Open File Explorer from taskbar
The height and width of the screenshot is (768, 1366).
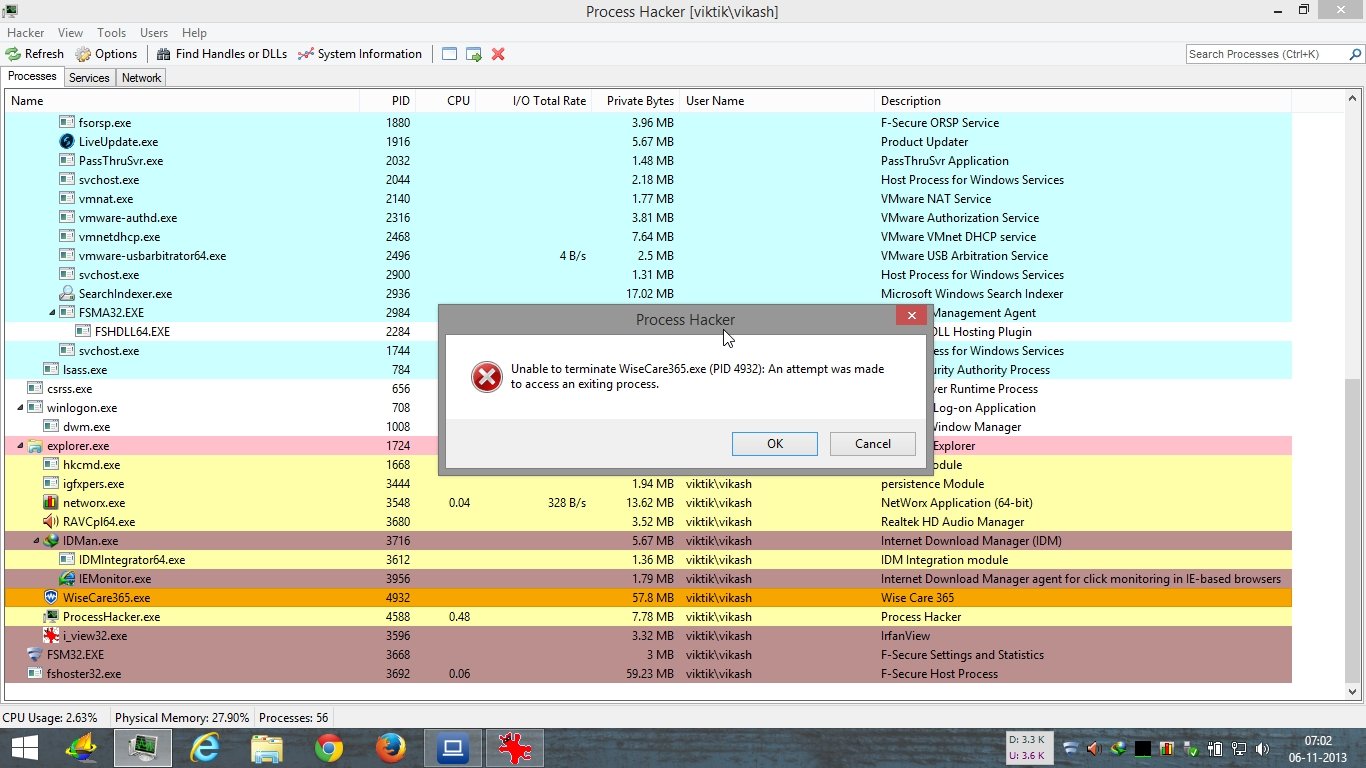pyautogui.click(x=267, y=748)
